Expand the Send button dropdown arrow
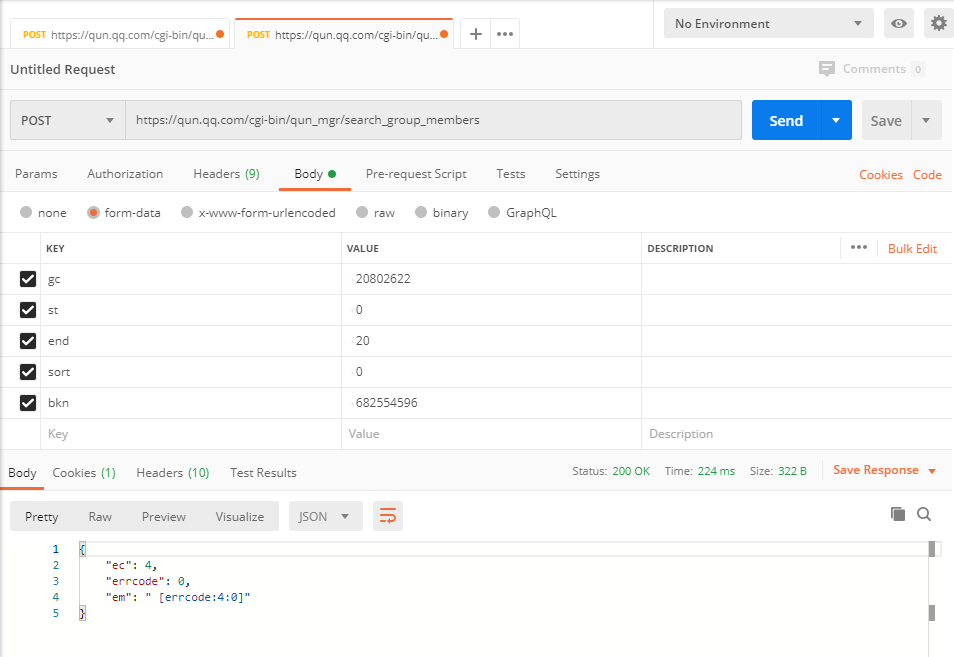The height and width of the screenshot is (657, 954). pos(836,120)
